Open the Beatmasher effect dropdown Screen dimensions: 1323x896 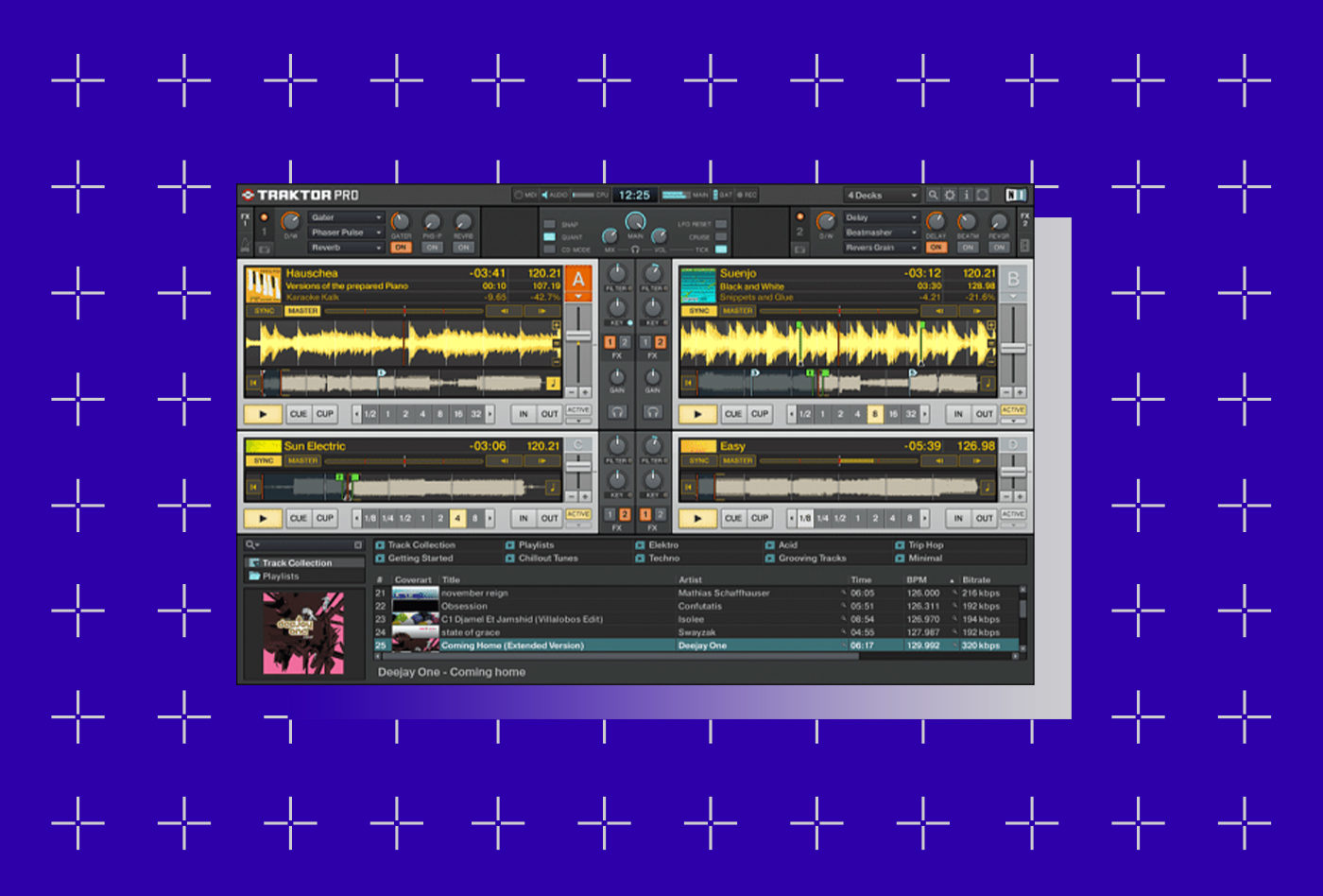(881, 233)
